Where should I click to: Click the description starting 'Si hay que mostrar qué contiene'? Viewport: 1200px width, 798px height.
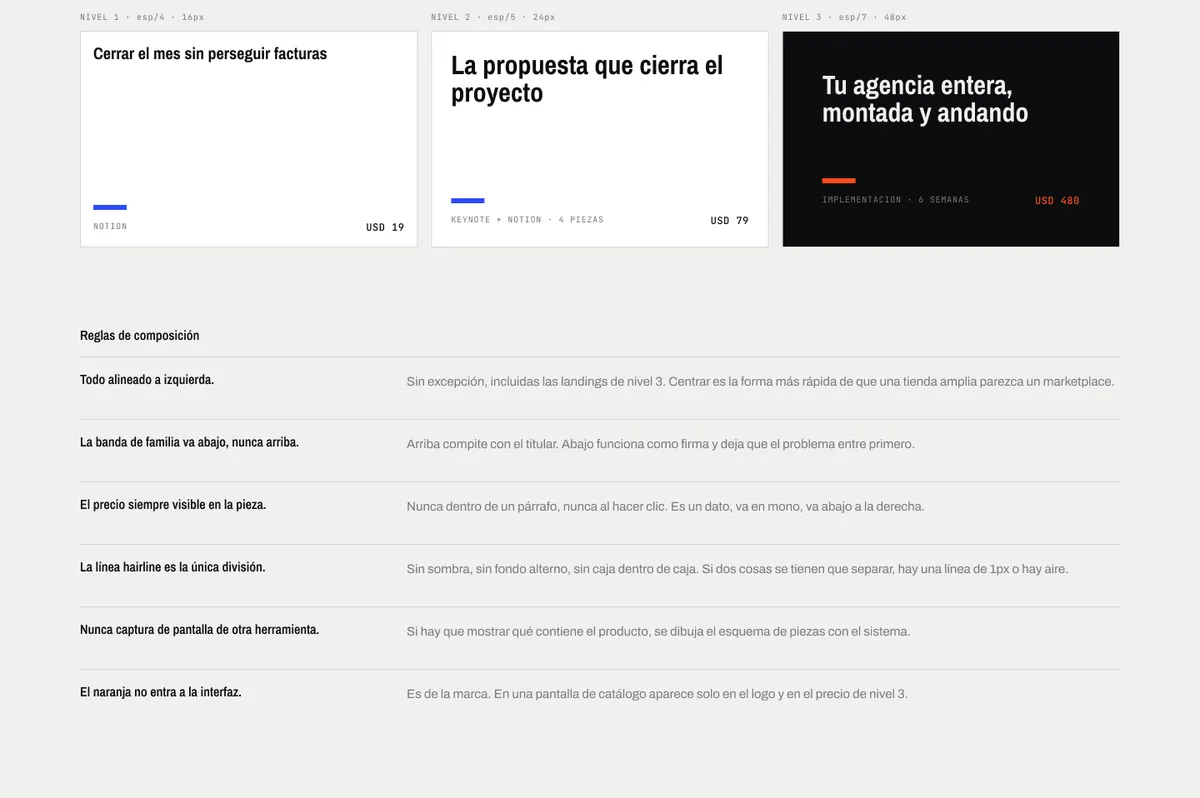click(658, 631)
